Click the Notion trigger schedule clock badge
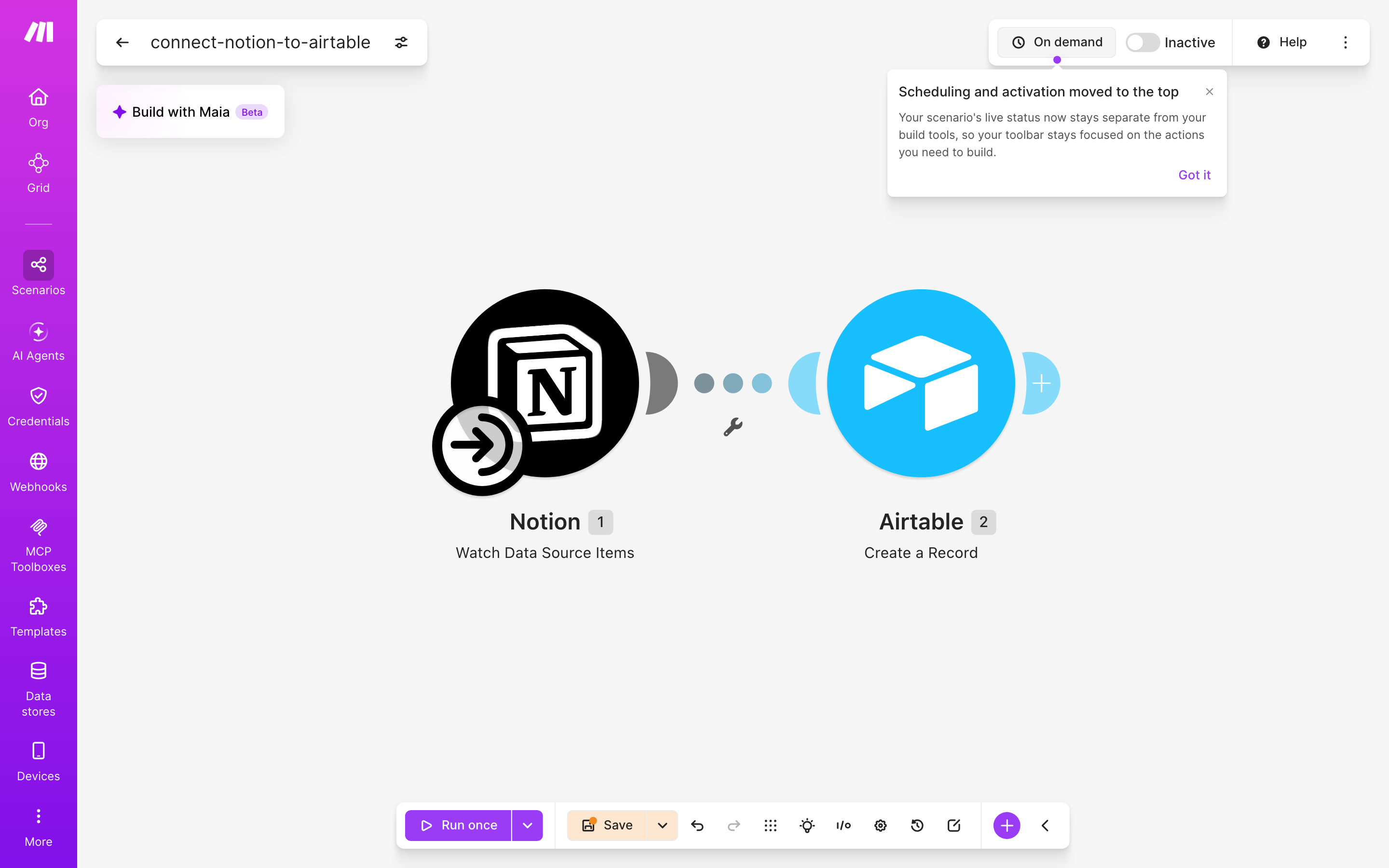1389x868 pixels. pyautogui.click(x=481, y=446)
